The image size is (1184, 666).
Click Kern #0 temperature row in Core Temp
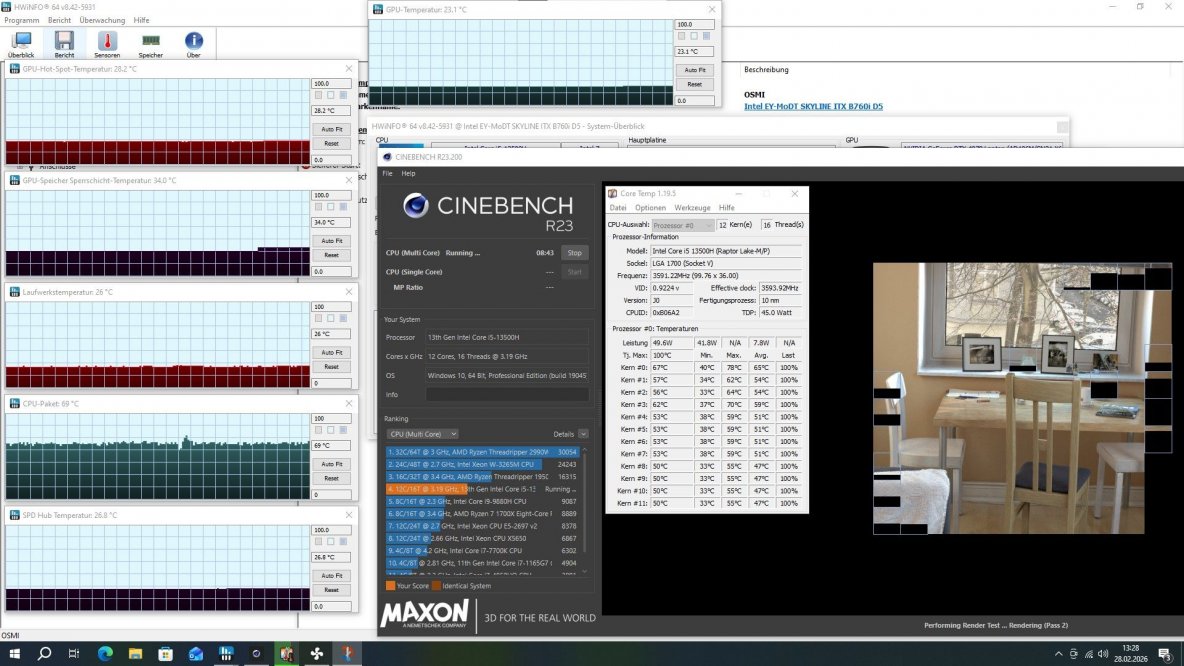(x=707, y=368)
